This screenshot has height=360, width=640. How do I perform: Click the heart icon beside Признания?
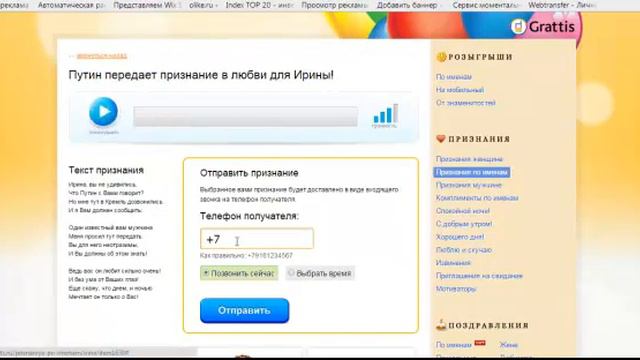pos(441,139)
